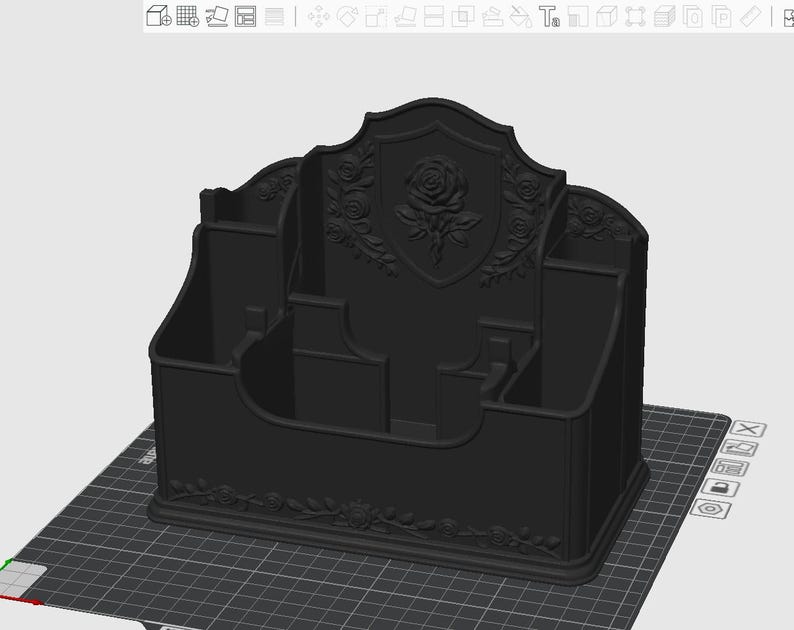Image resolution: width=794 pixels, height=630 pixels.
Task: Arrange all objects with the toolbar layout icon
Action: (246, 16)
